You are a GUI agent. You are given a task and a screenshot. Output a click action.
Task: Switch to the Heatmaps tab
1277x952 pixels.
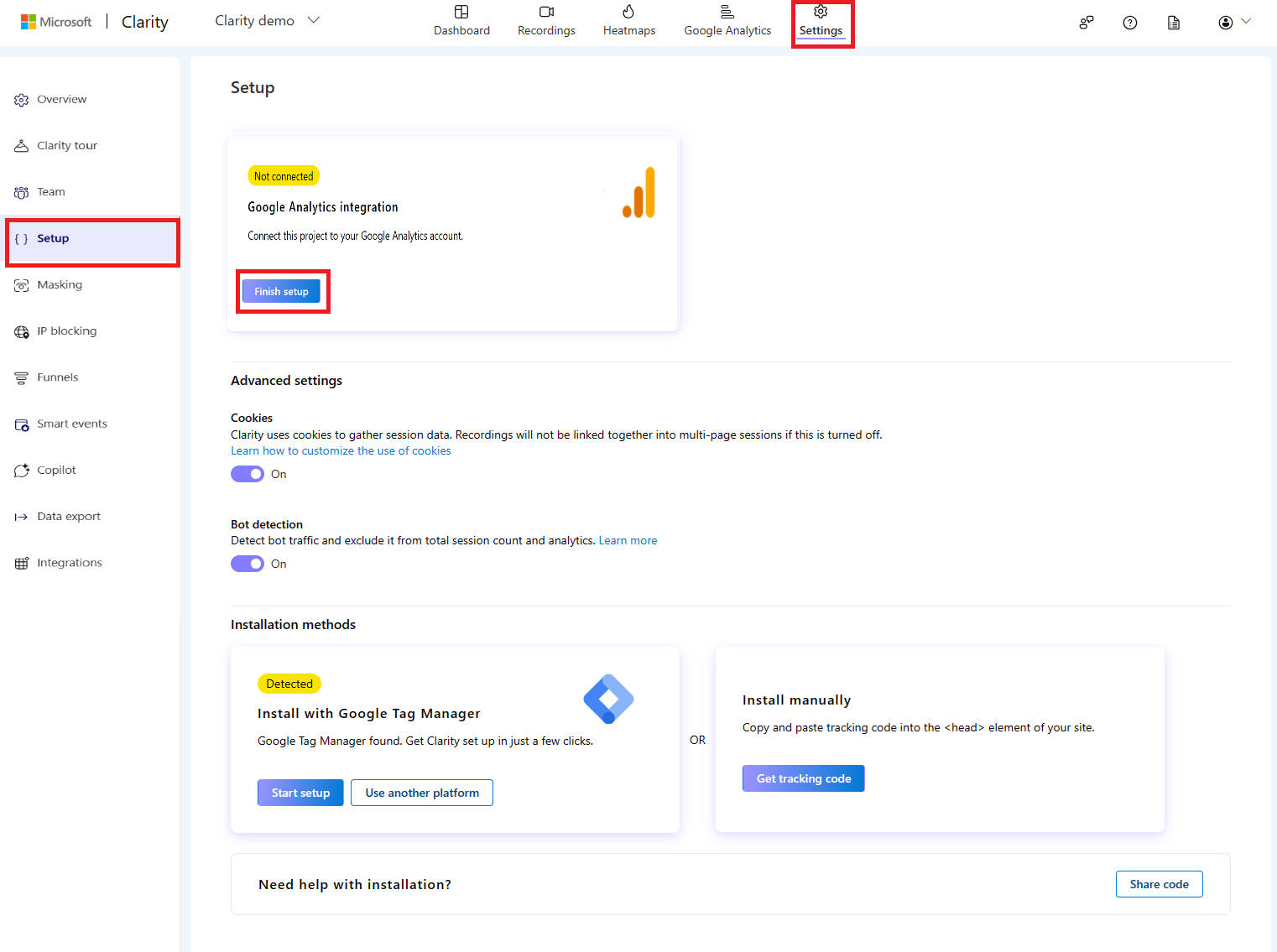pyautogui.click(x=629, y=22)
